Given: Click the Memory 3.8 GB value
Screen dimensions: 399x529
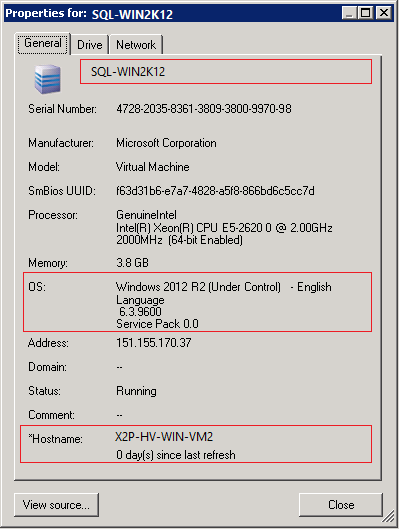Looking at the screenshot, I should click(132, 262).
